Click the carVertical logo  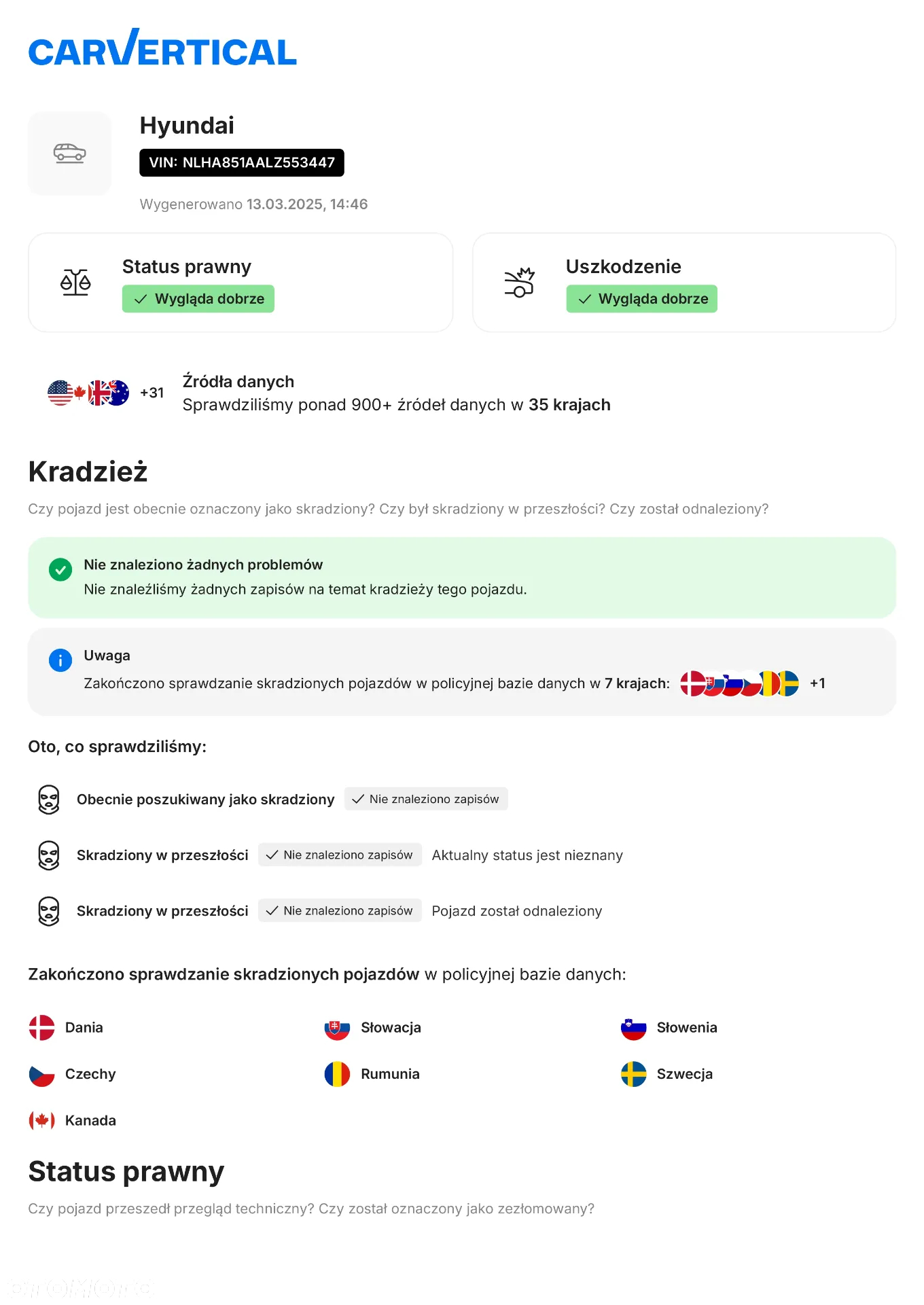[x=162, y=48]
